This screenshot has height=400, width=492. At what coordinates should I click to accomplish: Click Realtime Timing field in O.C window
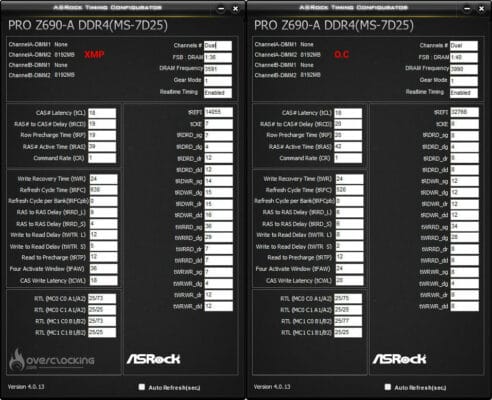pyautogui.click(x=464, y=93)
